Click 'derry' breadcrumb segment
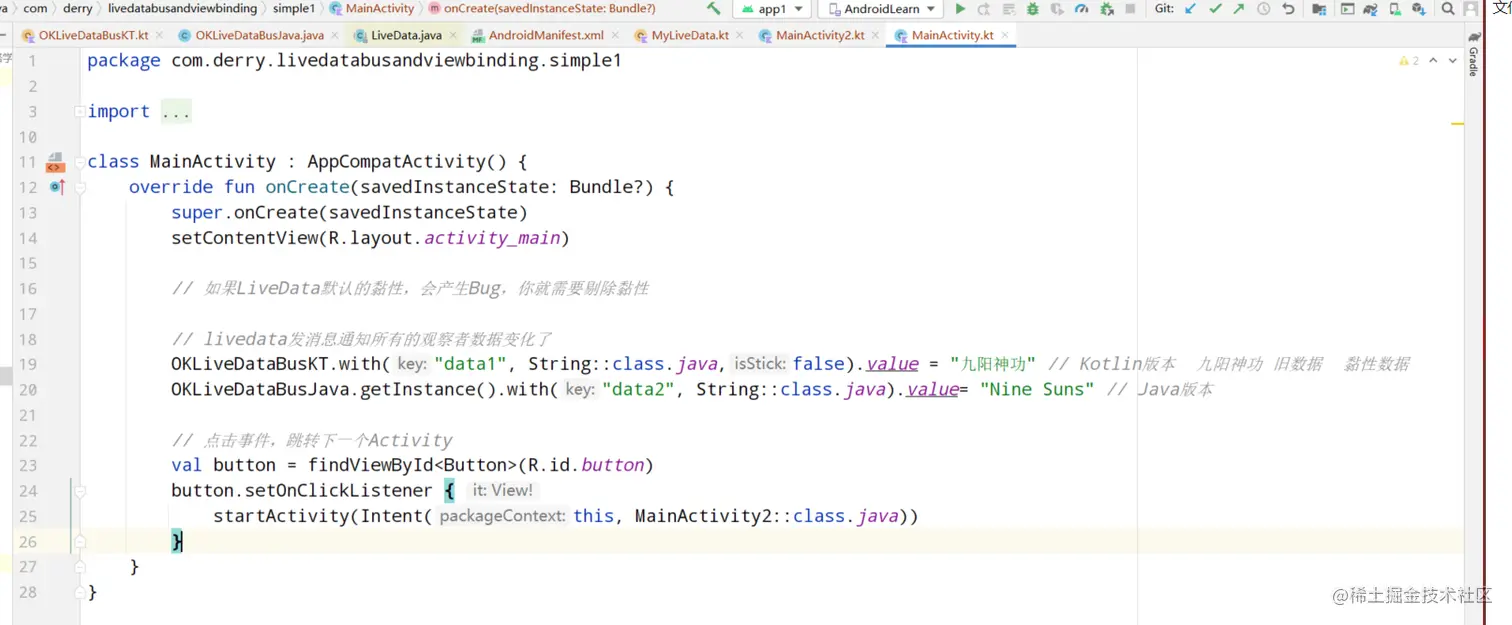 click(x=77, y=8)
